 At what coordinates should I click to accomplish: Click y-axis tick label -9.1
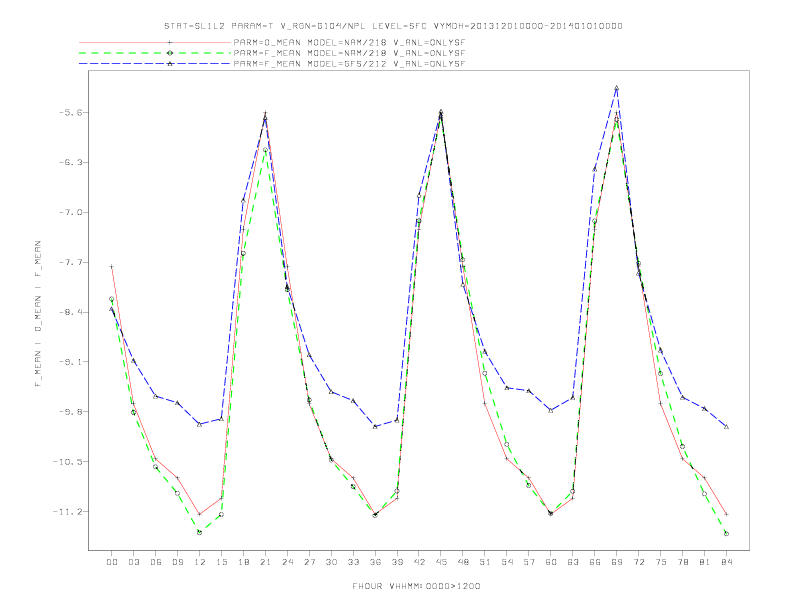pyautogui.click(x=69, y=362)
